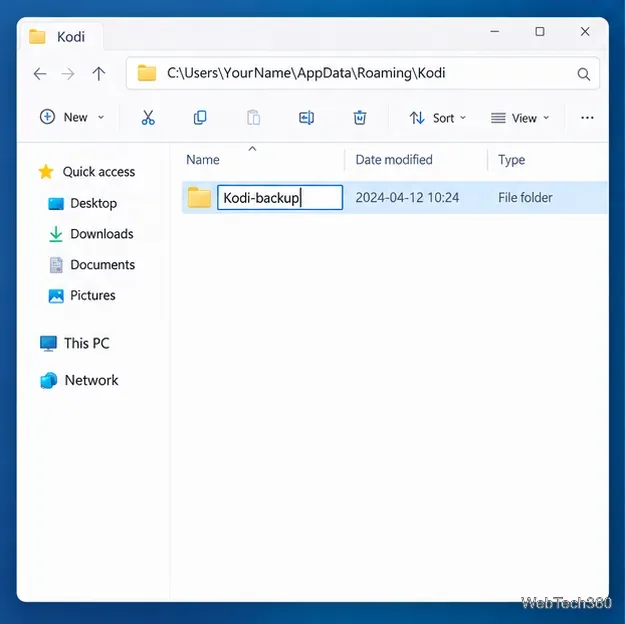Open Pictures in the sidebar

(x=82, y=295)
